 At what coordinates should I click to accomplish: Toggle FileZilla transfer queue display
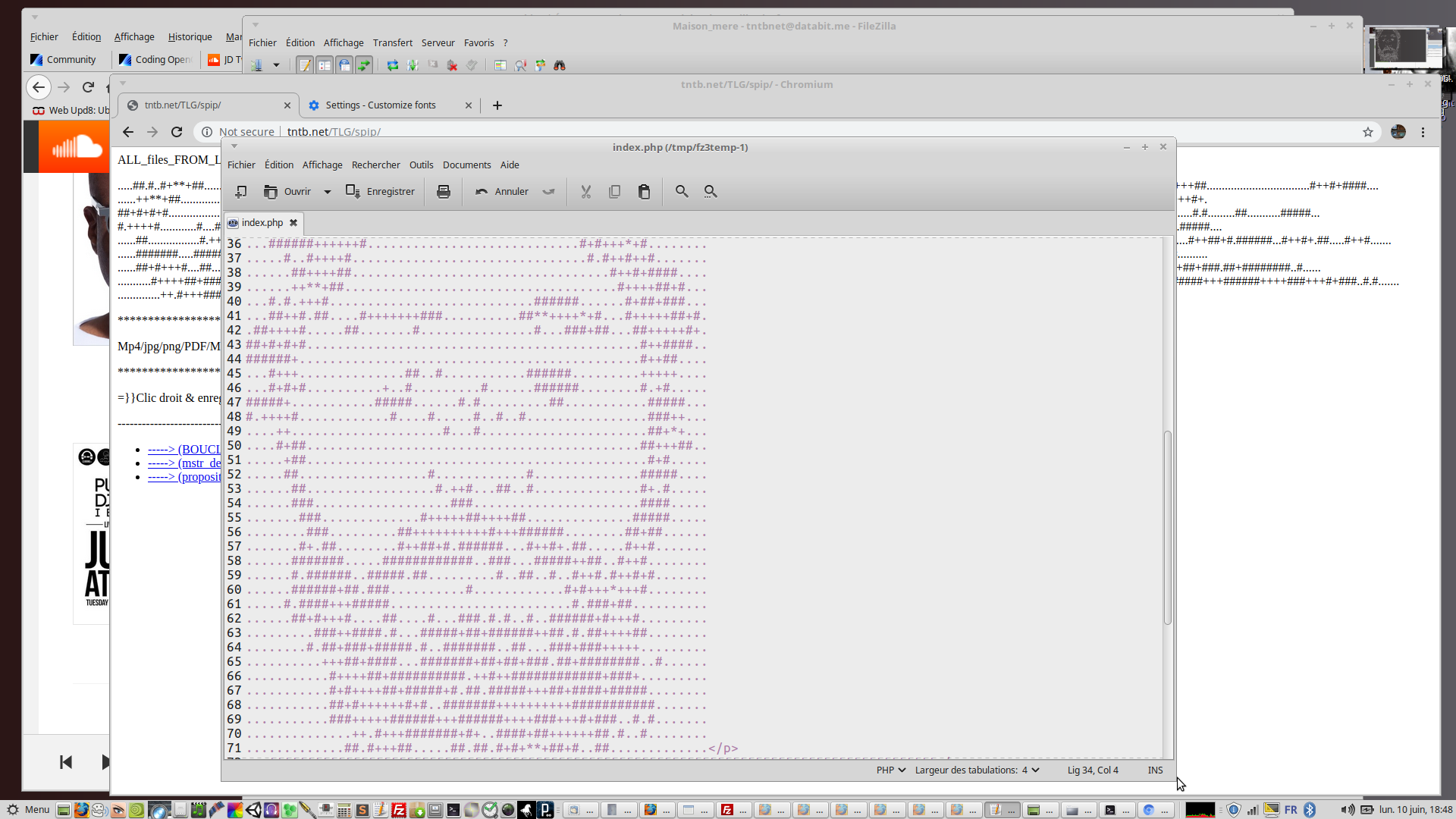[364, 65]
